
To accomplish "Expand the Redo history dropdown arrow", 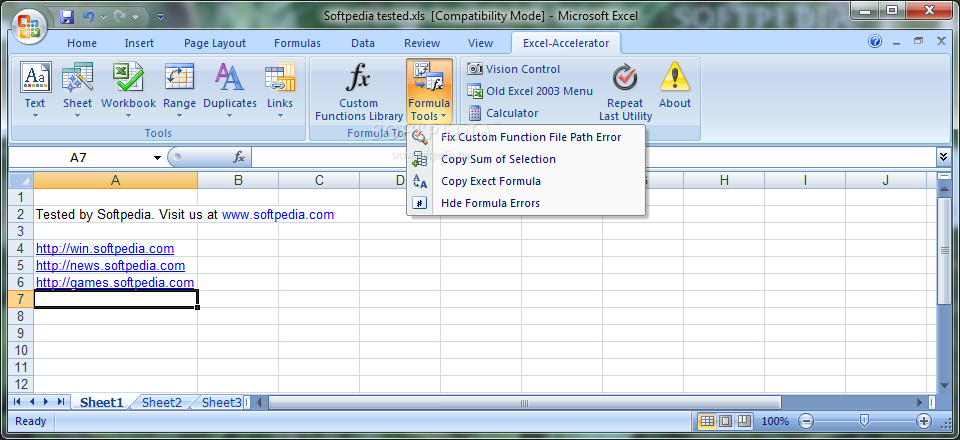I will [x=135, y=17].
